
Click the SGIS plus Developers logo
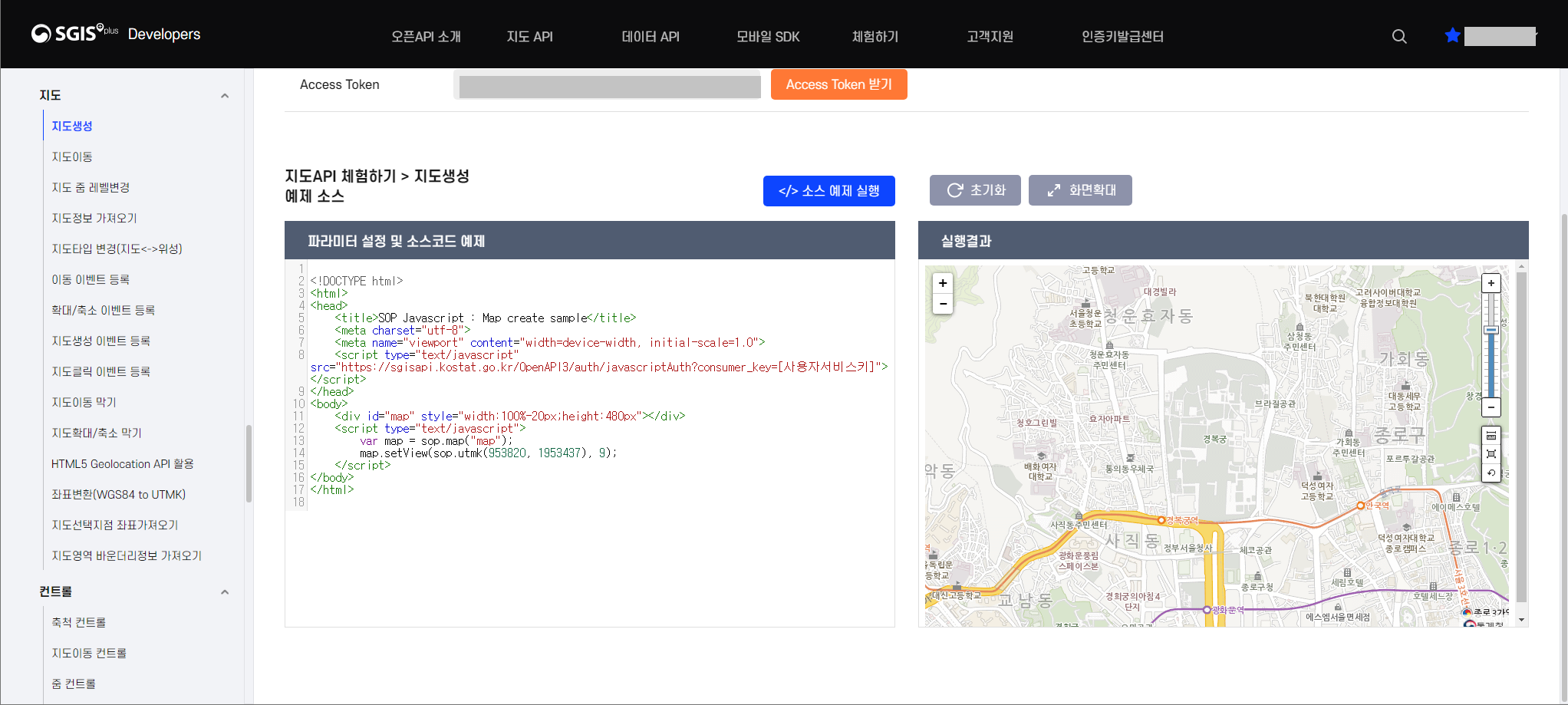[116, 34]
